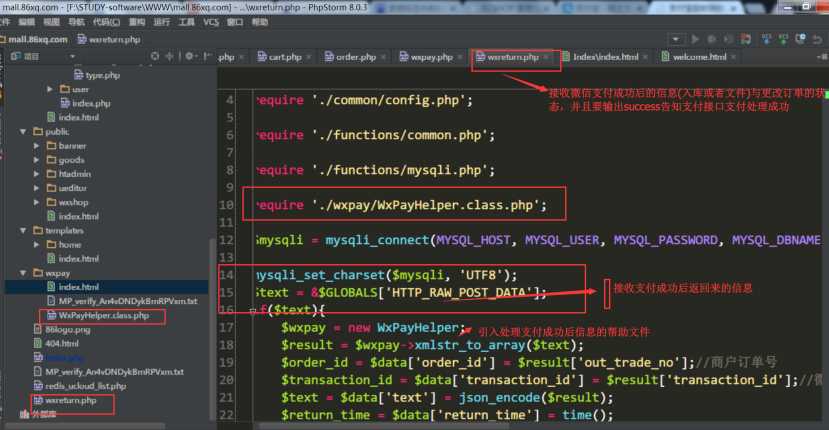829x430 pixels.
Task: Open the 编辑 menu
Action: [26, 22]
